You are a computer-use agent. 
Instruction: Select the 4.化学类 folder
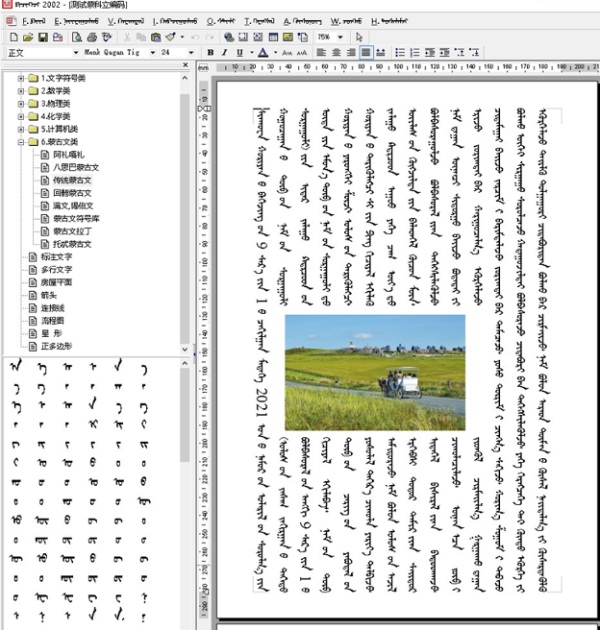coord(55,117)
